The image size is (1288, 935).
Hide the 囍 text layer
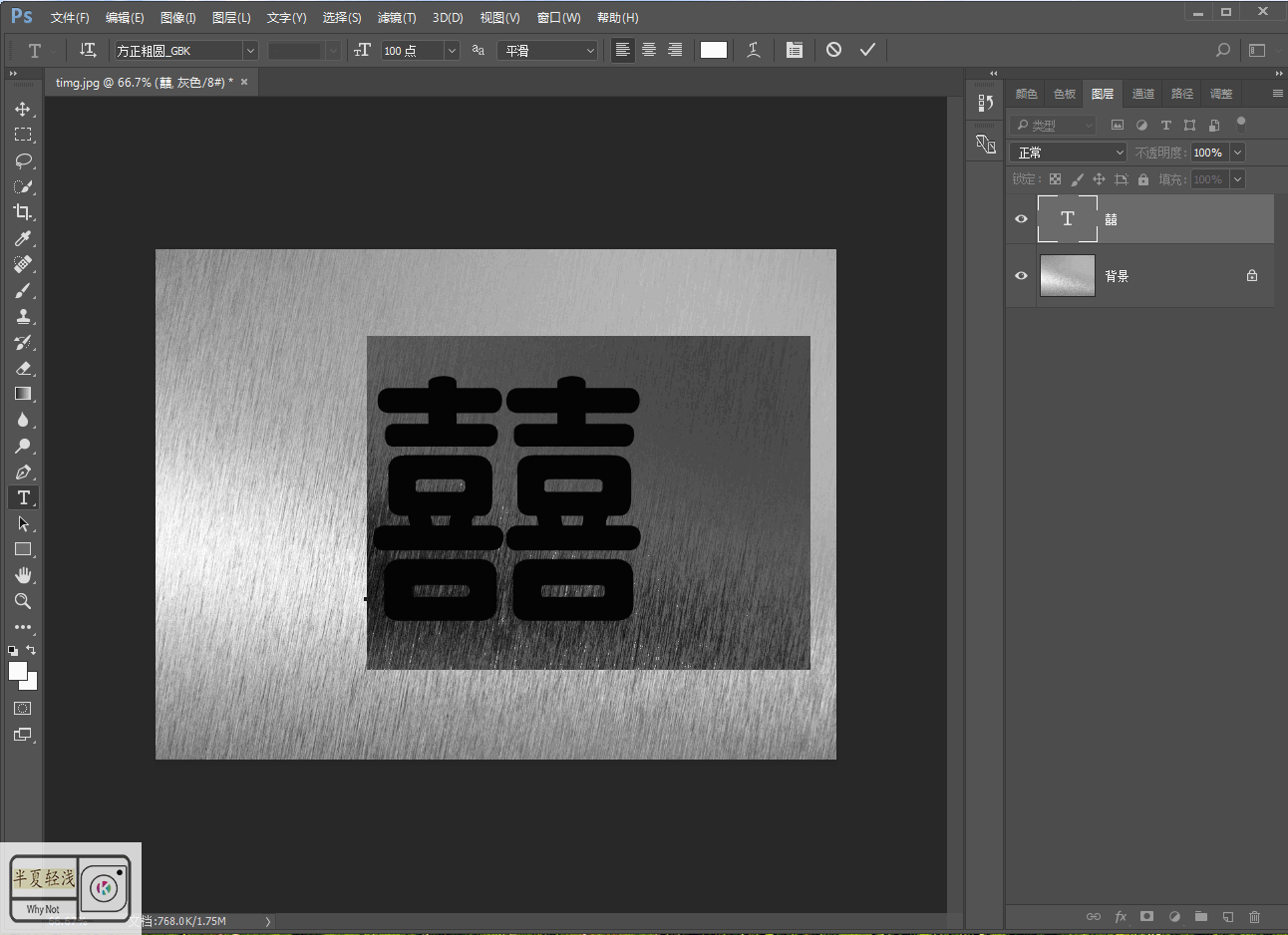tap(1021, 219)
